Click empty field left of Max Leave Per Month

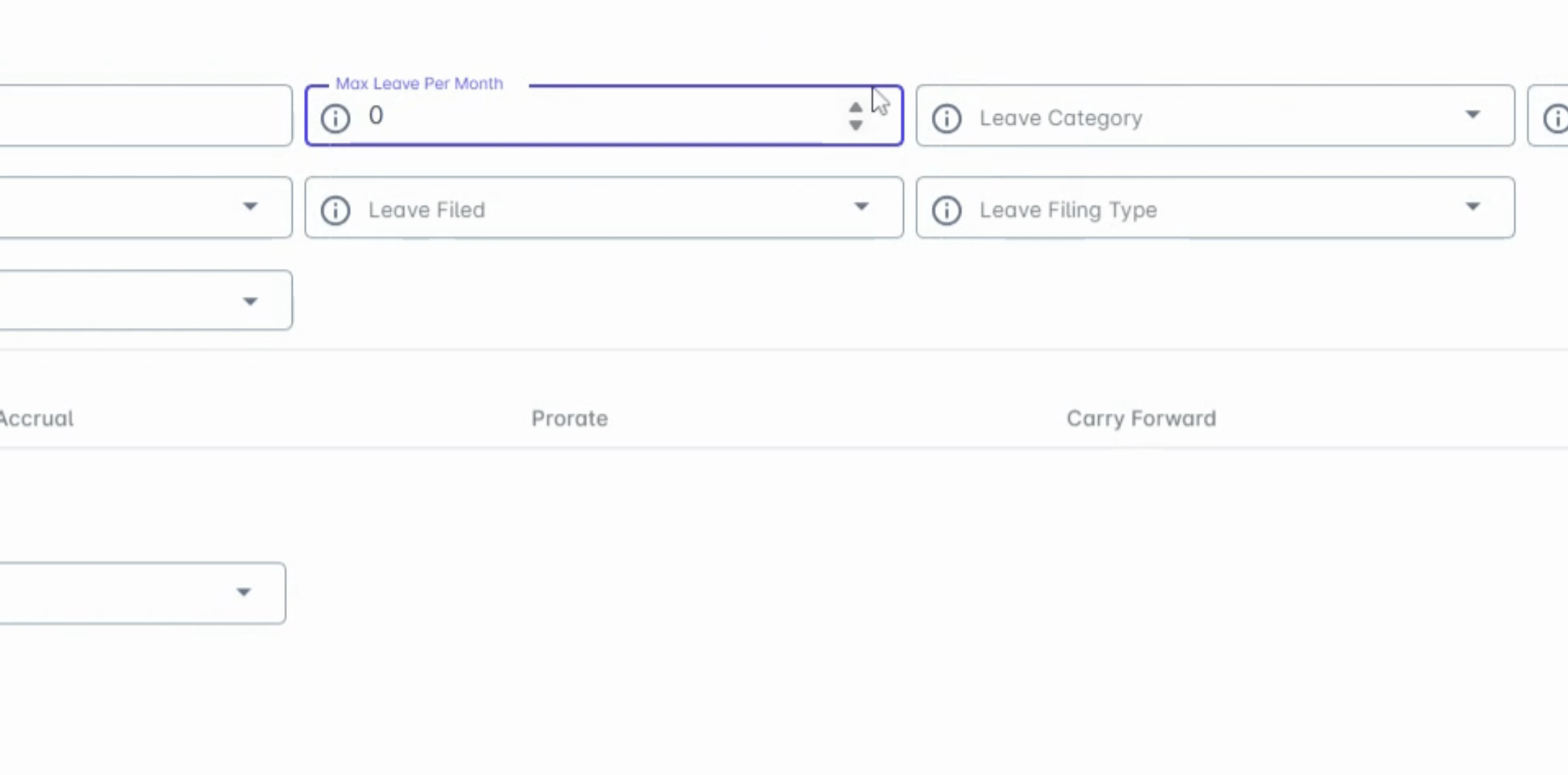[x=143, y=116]
